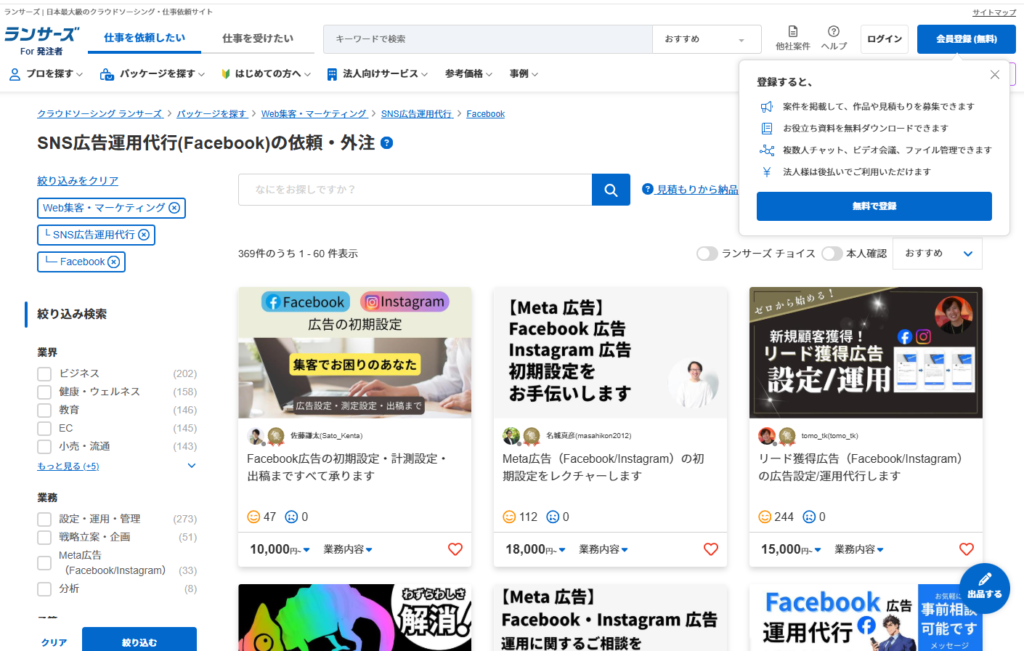Screen dimensions: 1024x651
Task: Open 他社案件 document icon
Action: (792, 31)
